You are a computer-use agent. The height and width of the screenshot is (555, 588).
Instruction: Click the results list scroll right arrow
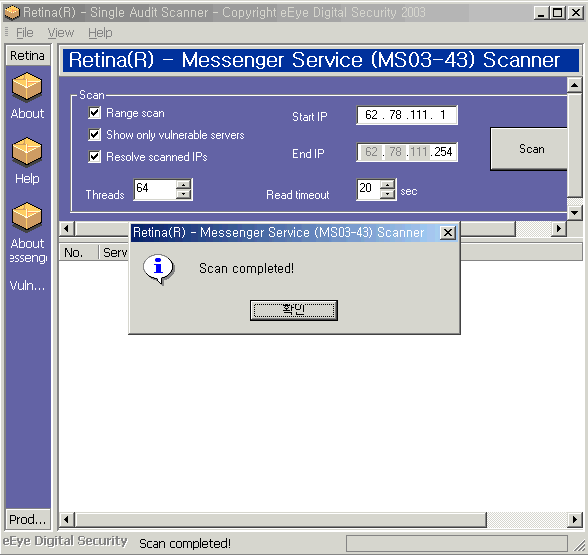coord(575,520)
